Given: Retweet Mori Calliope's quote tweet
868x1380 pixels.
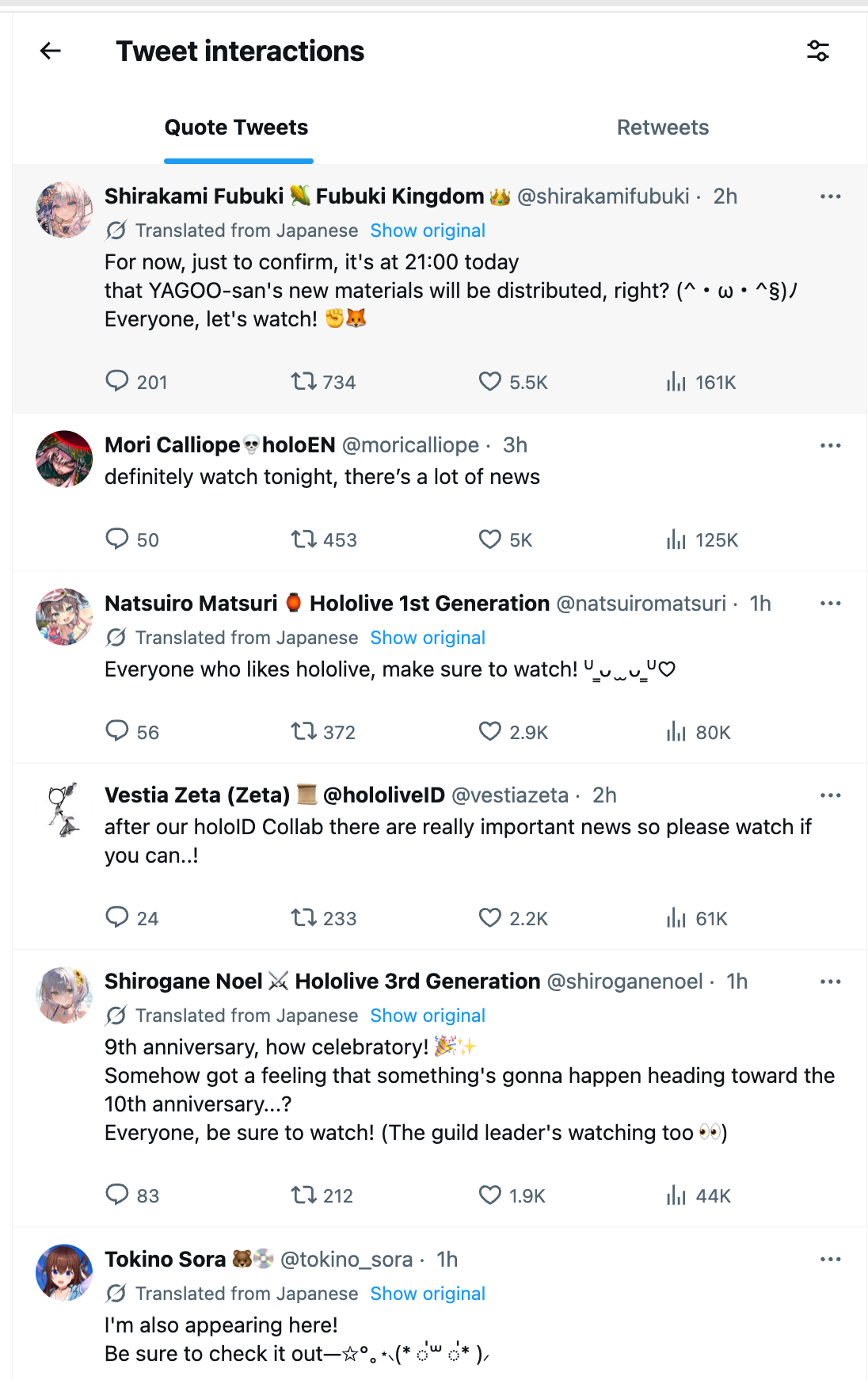Looking at the screenshot, I should point(324,540).
